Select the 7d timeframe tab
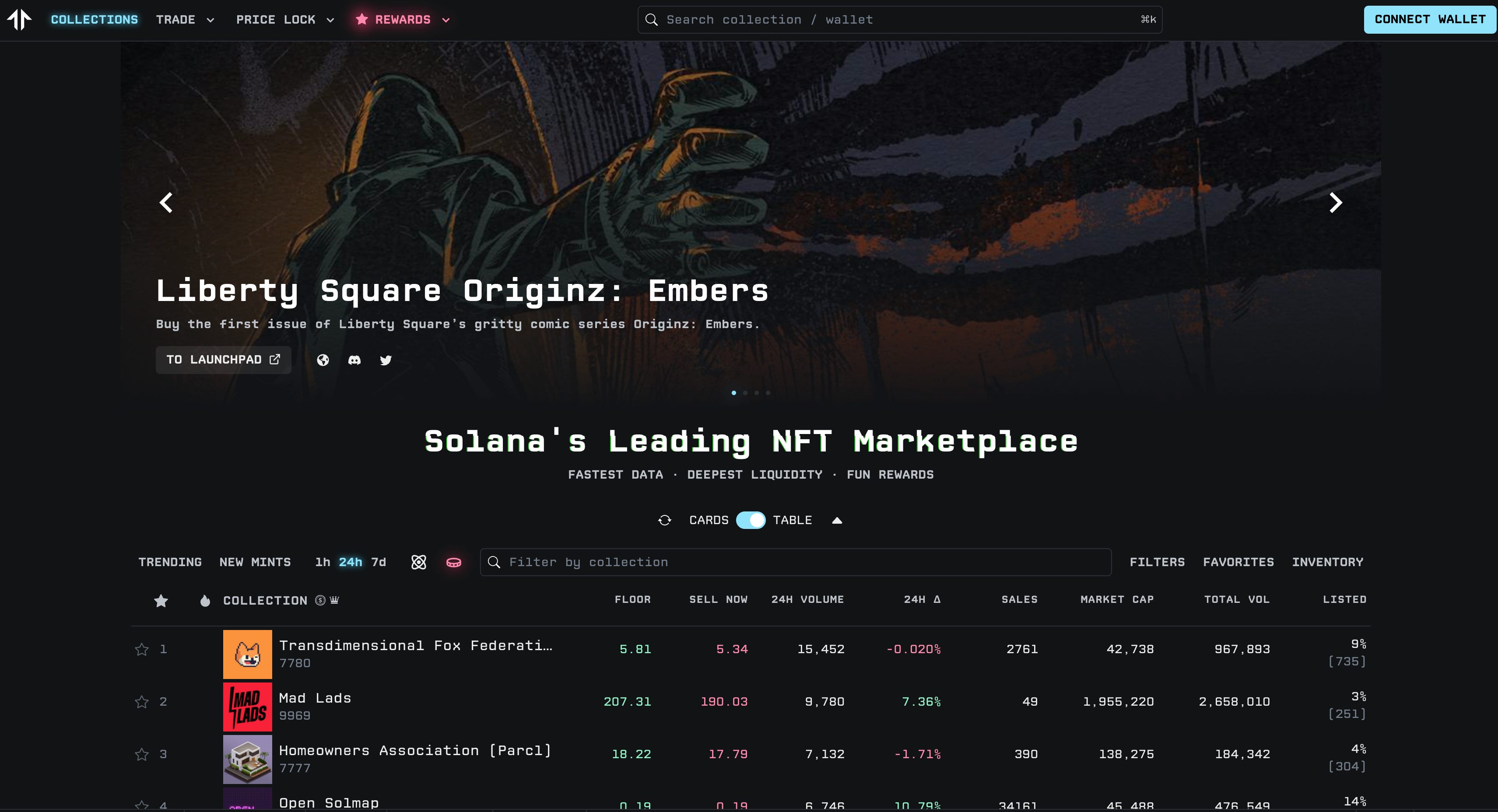Image resolution: width=1498 pixels, height=812 pixels. coord(379,562)
